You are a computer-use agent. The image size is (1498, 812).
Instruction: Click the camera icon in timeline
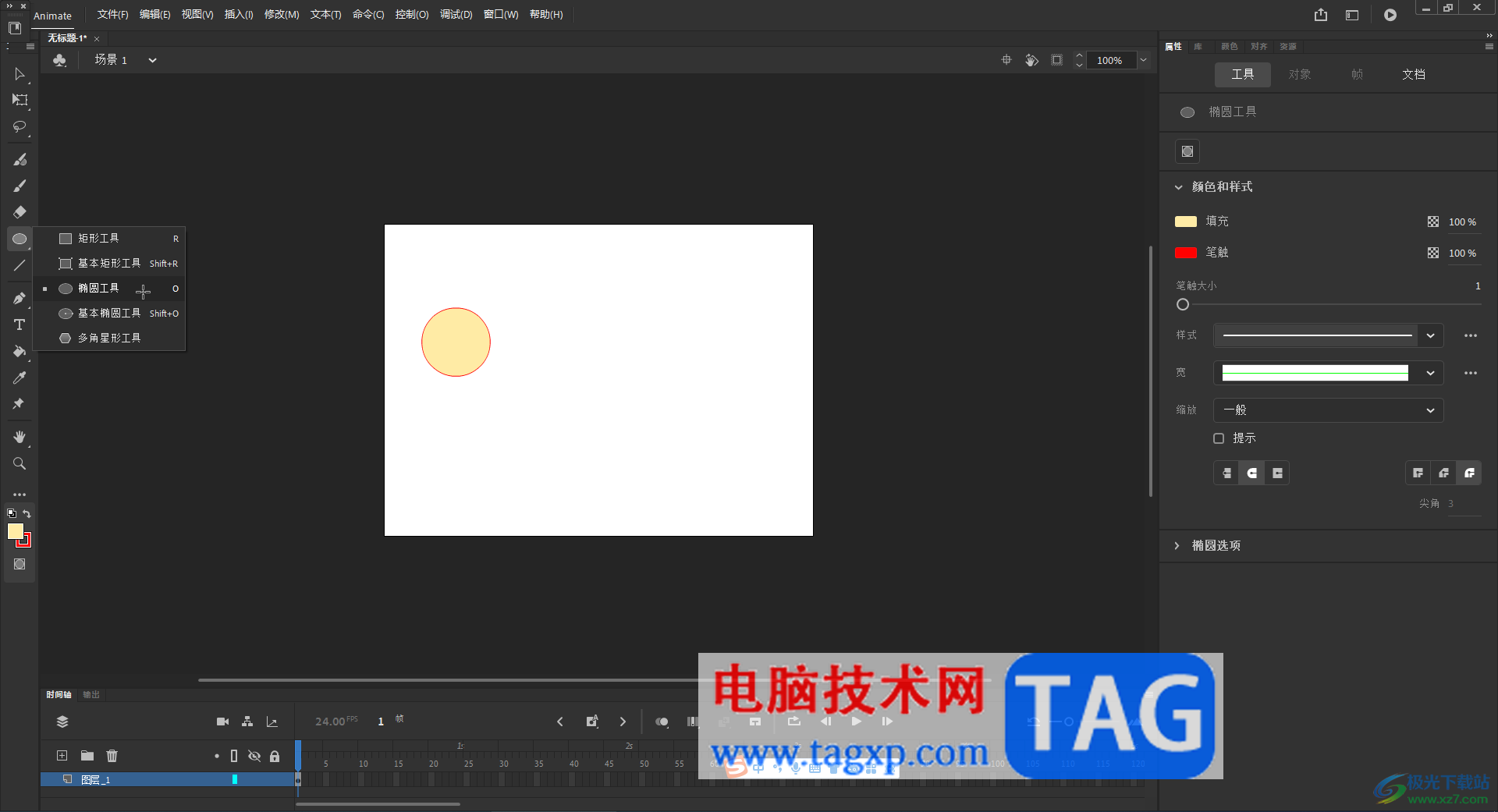222,722
